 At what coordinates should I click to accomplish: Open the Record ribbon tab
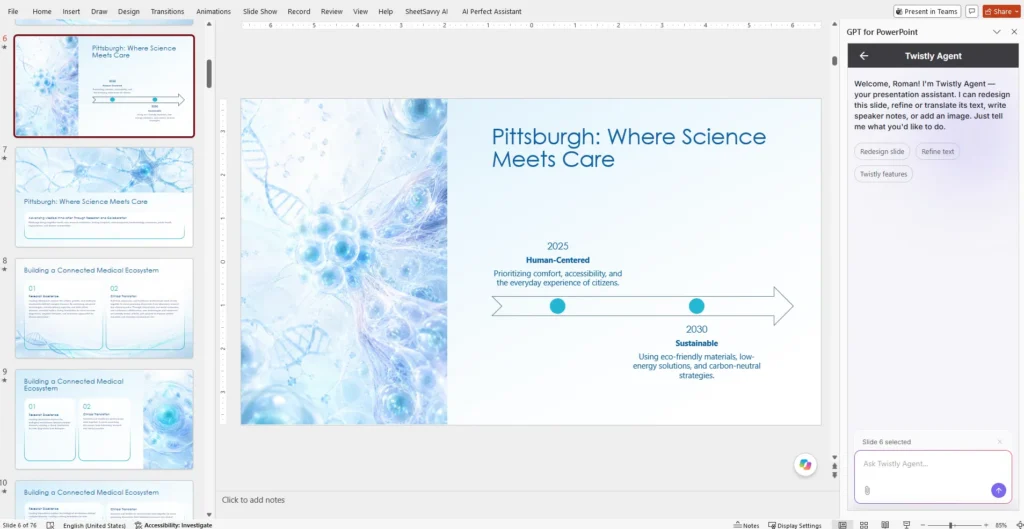pos(299,11)
